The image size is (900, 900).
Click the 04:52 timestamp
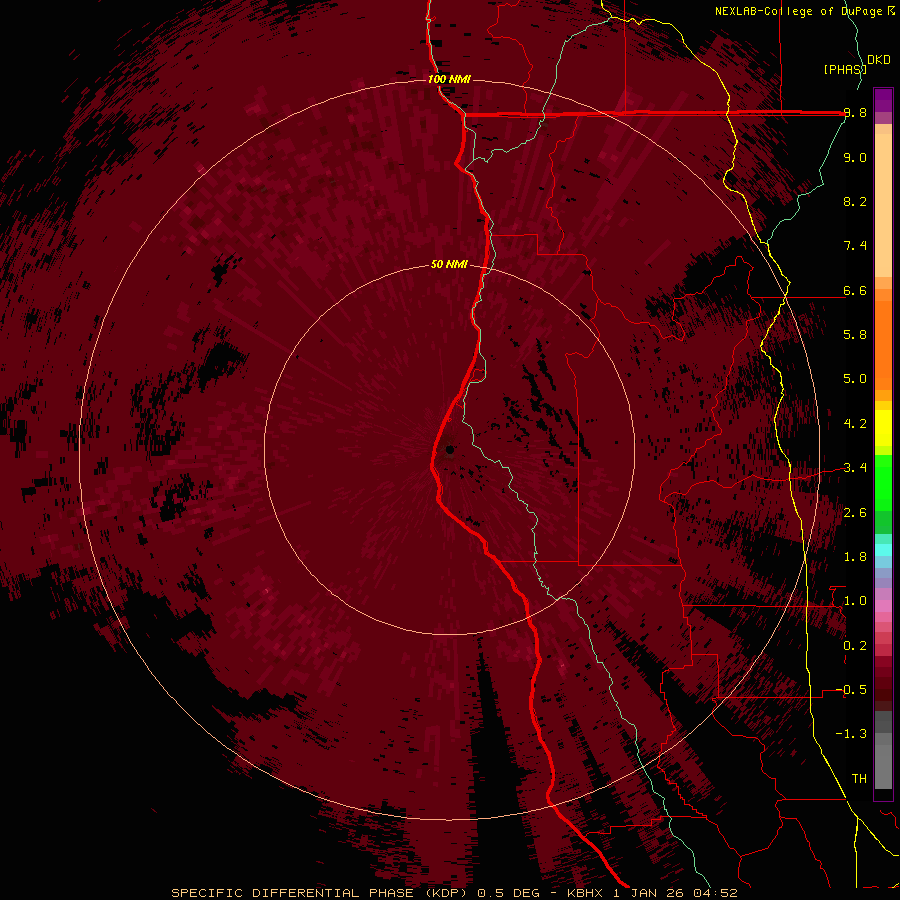tap(715, 893)
